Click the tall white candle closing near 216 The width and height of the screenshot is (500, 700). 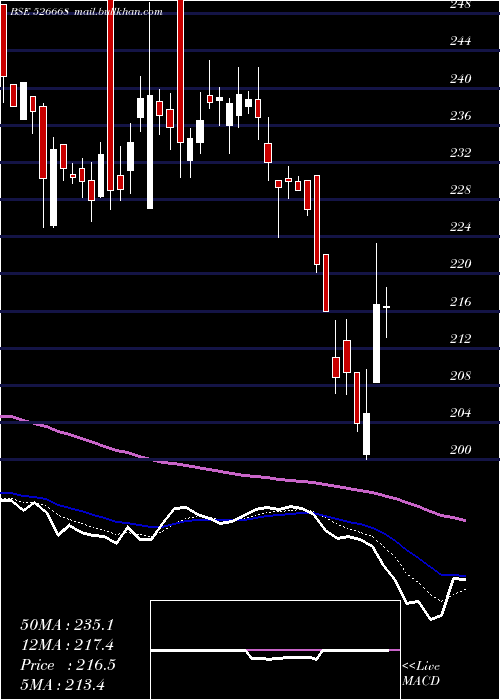[x=376, y=343]
